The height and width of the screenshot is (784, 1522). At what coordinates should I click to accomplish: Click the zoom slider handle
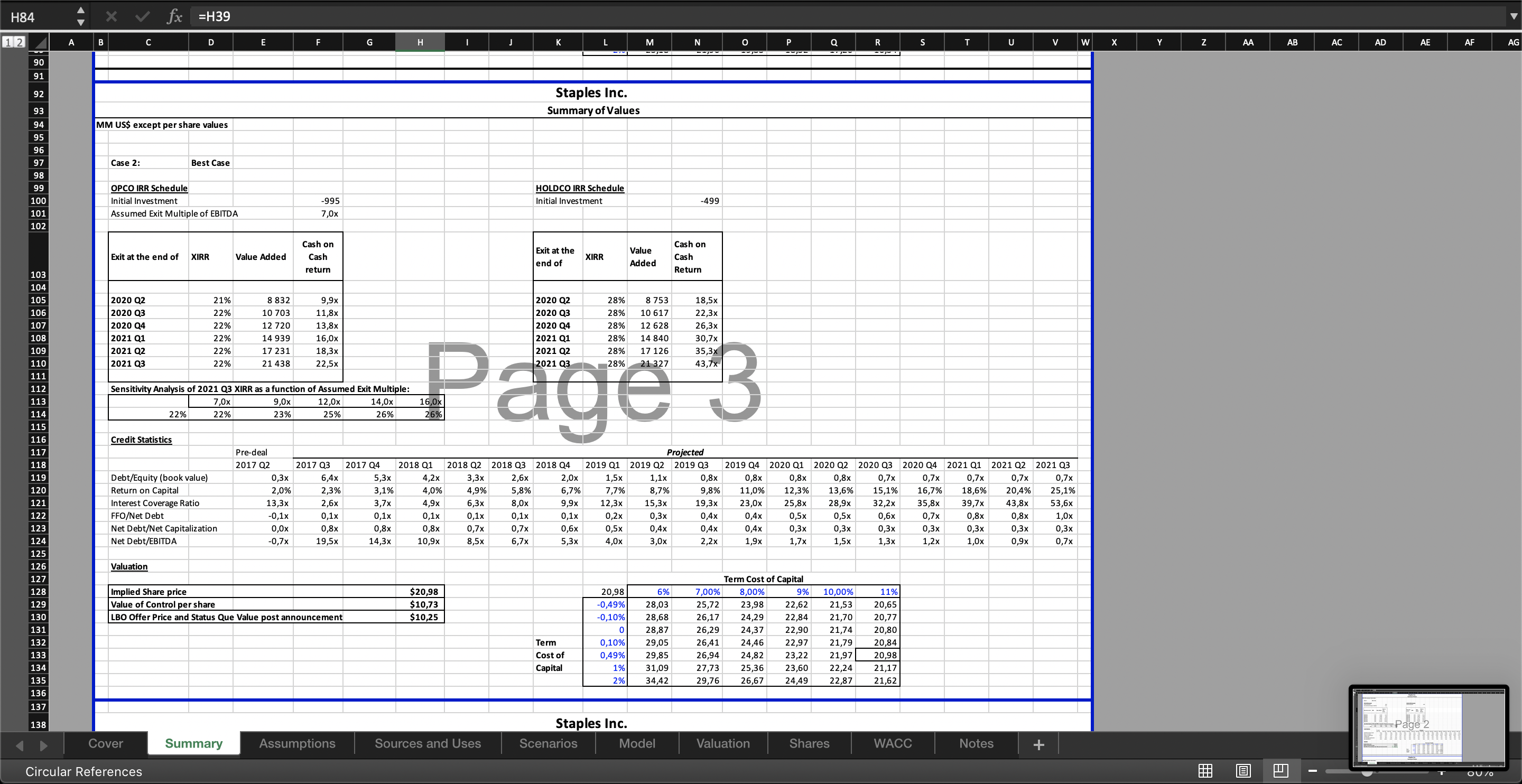coord(1367,772)
